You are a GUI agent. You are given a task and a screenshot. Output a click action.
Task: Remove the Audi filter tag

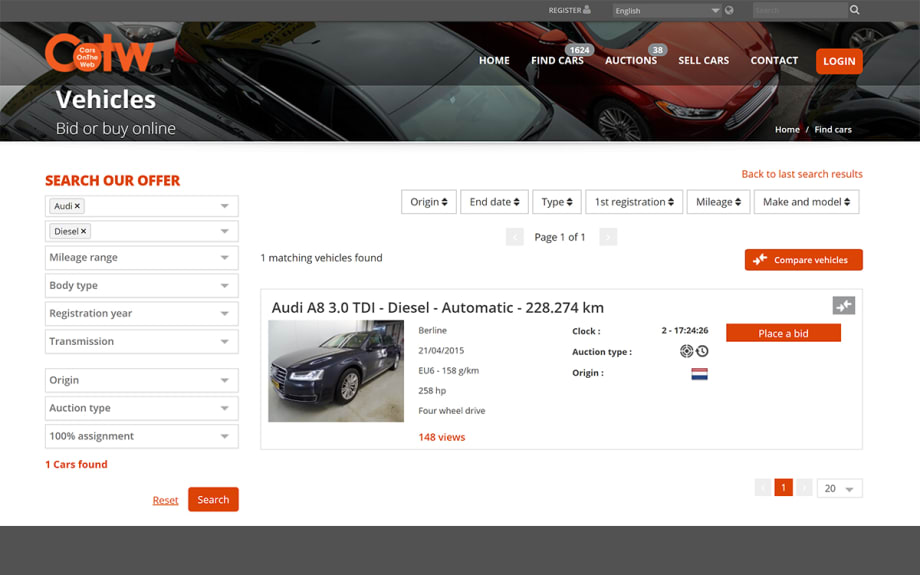coord(77,206)
